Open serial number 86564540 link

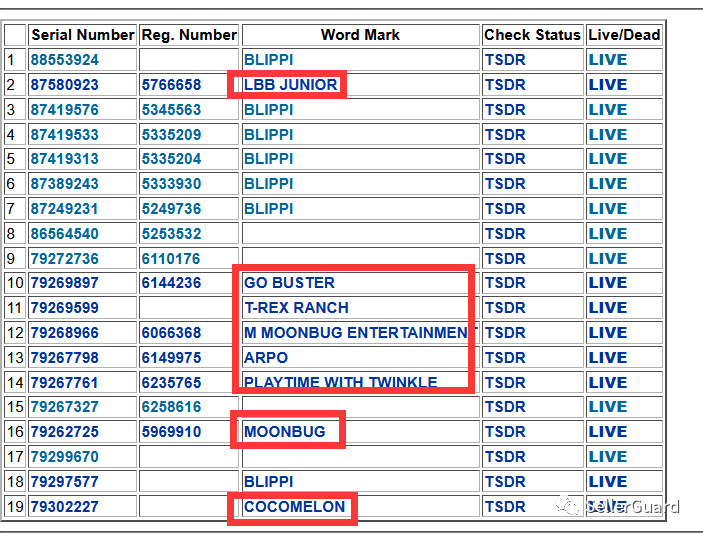point(65,234)
